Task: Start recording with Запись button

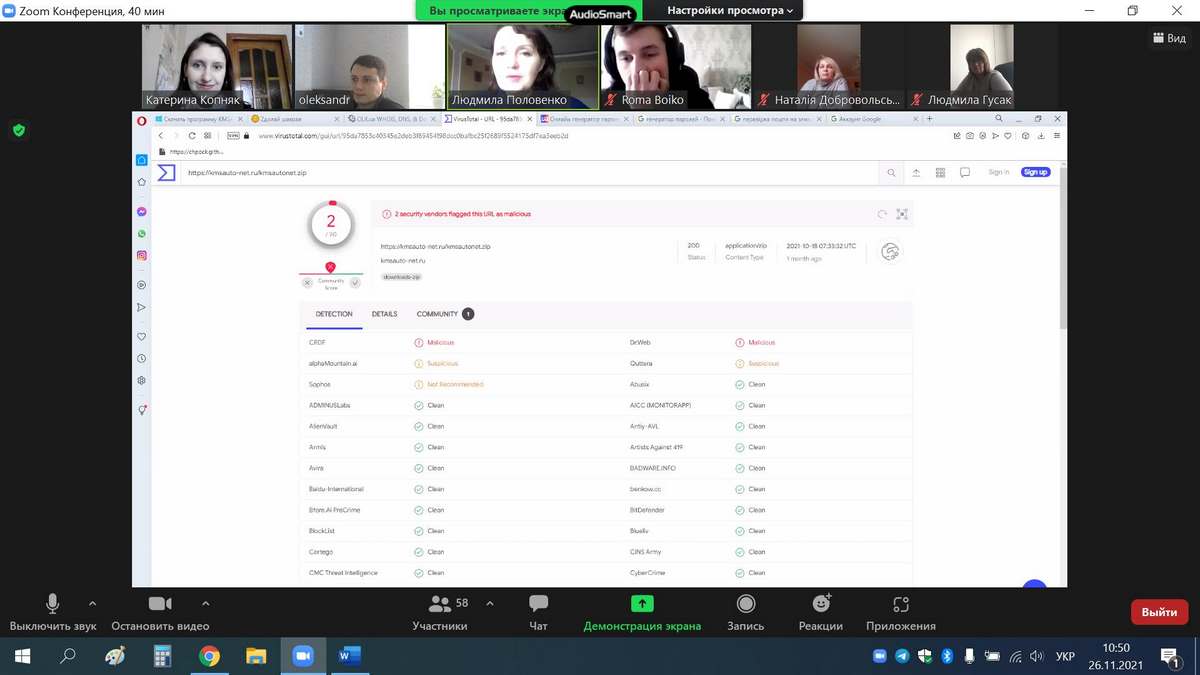Action: tap(745, 605)
